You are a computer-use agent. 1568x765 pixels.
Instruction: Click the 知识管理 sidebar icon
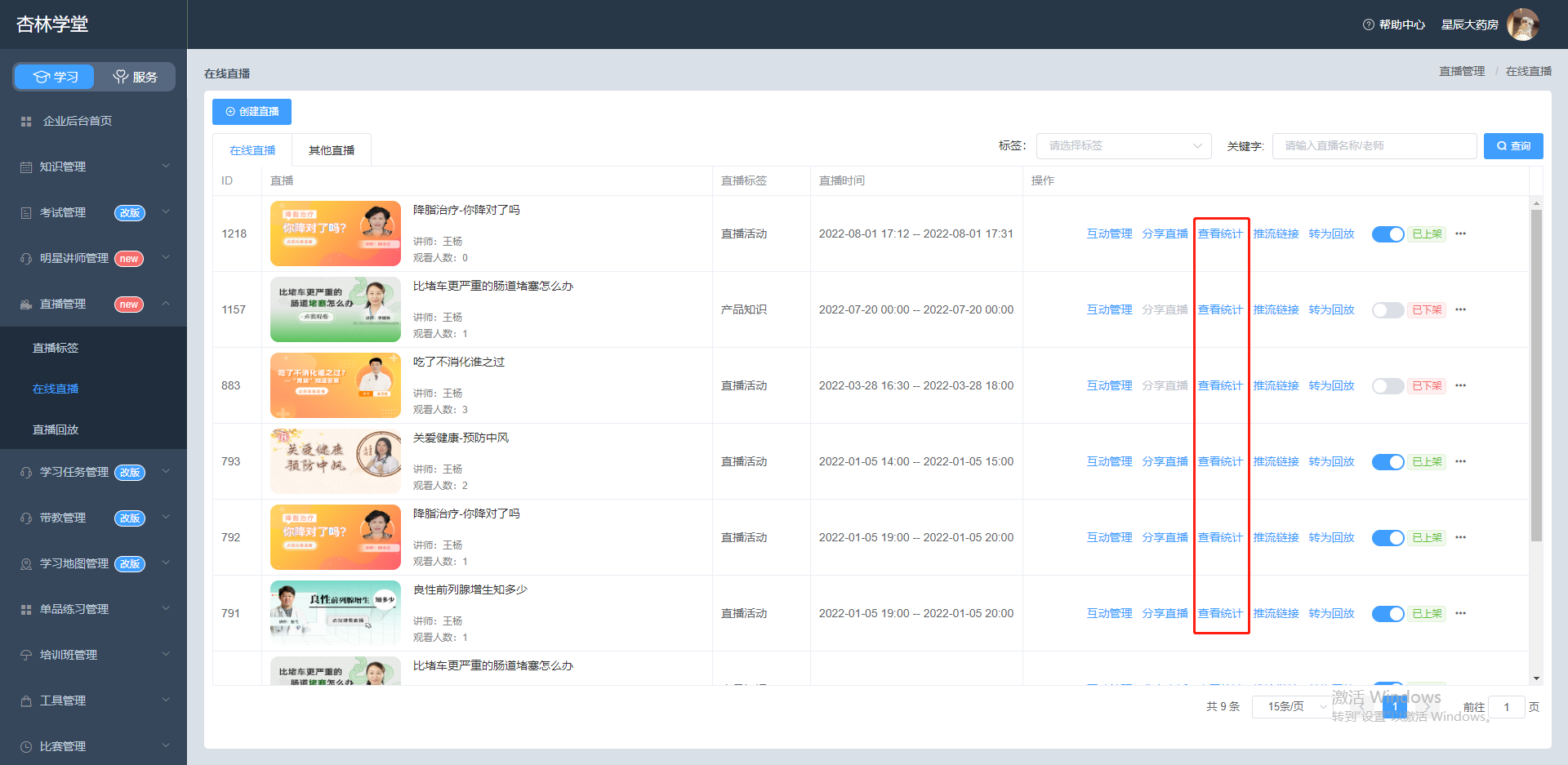pos(26,167)
